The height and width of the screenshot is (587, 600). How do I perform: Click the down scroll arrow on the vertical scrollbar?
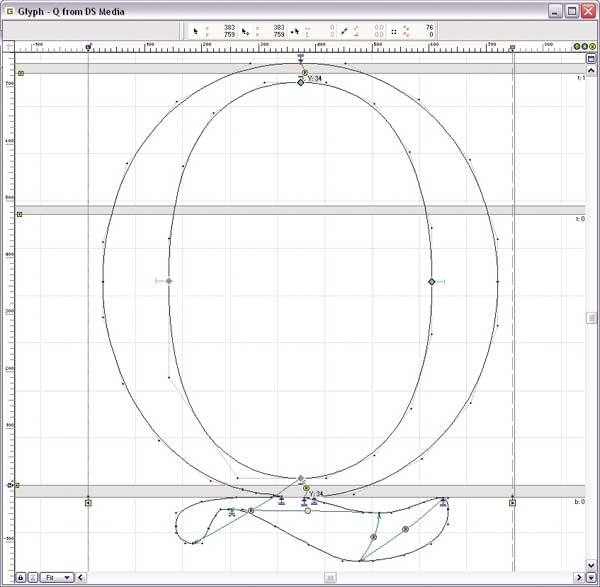click(x=591, y=564)
